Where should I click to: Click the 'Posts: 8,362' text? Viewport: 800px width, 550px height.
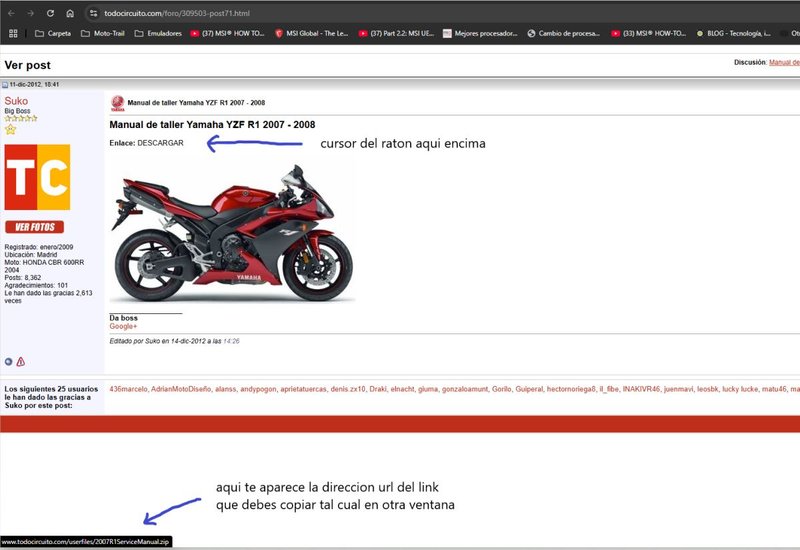[23, 278]
